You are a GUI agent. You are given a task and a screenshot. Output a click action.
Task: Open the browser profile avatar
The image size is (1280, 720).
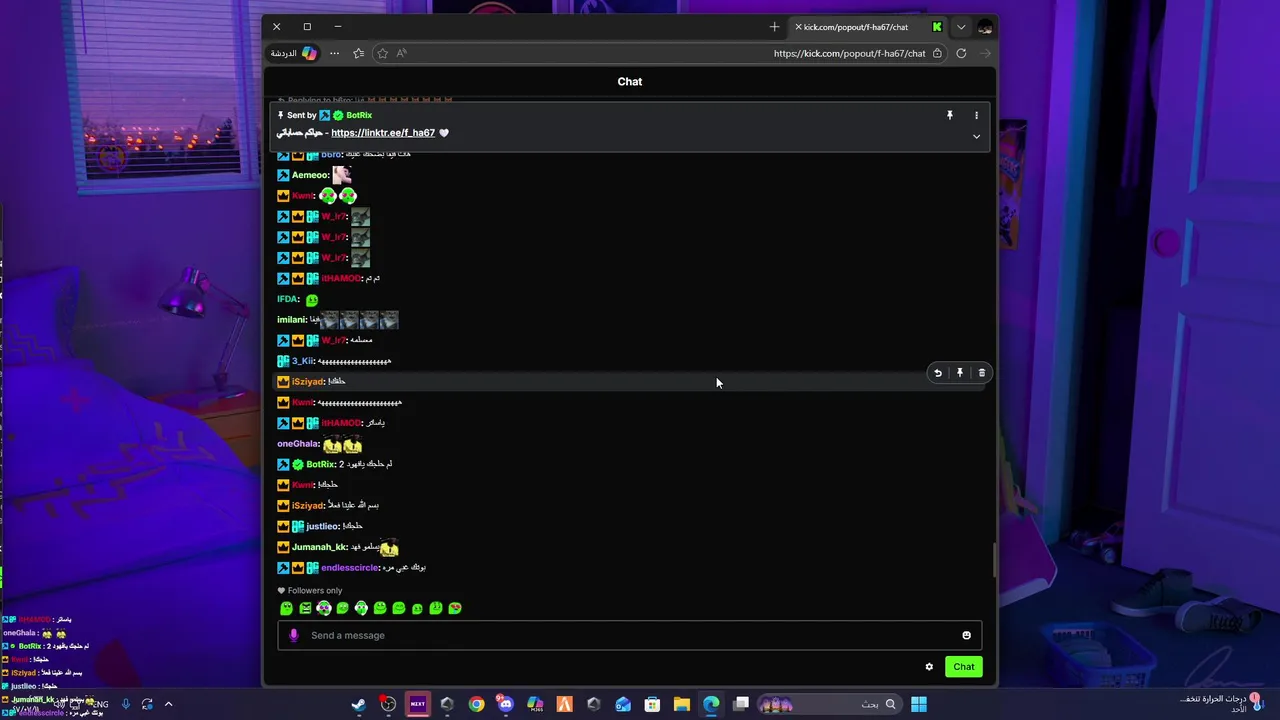(x=985, y=27)
